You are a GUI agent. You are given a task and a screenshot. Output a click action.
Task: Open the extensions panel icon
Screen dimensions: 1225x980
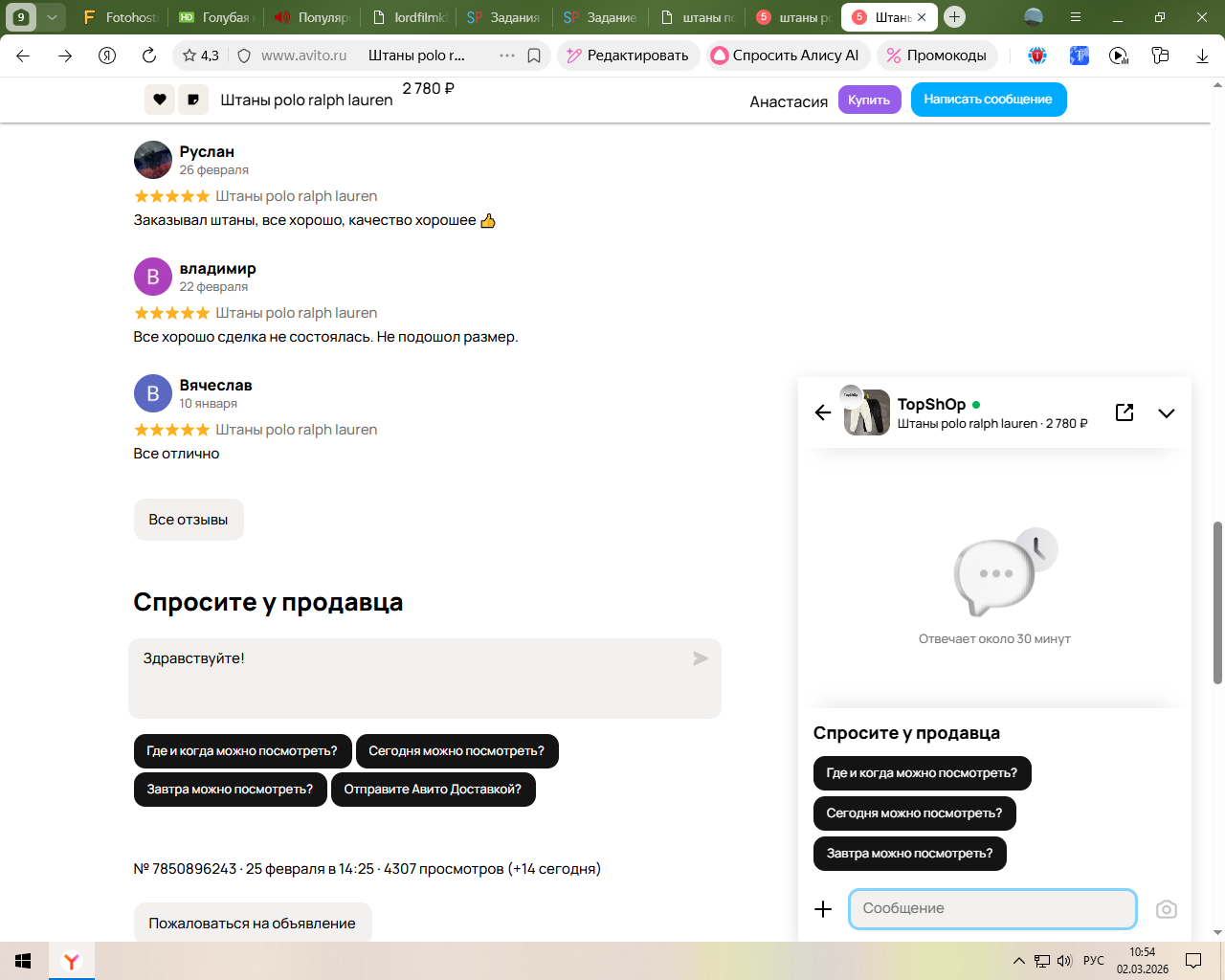1160,56
